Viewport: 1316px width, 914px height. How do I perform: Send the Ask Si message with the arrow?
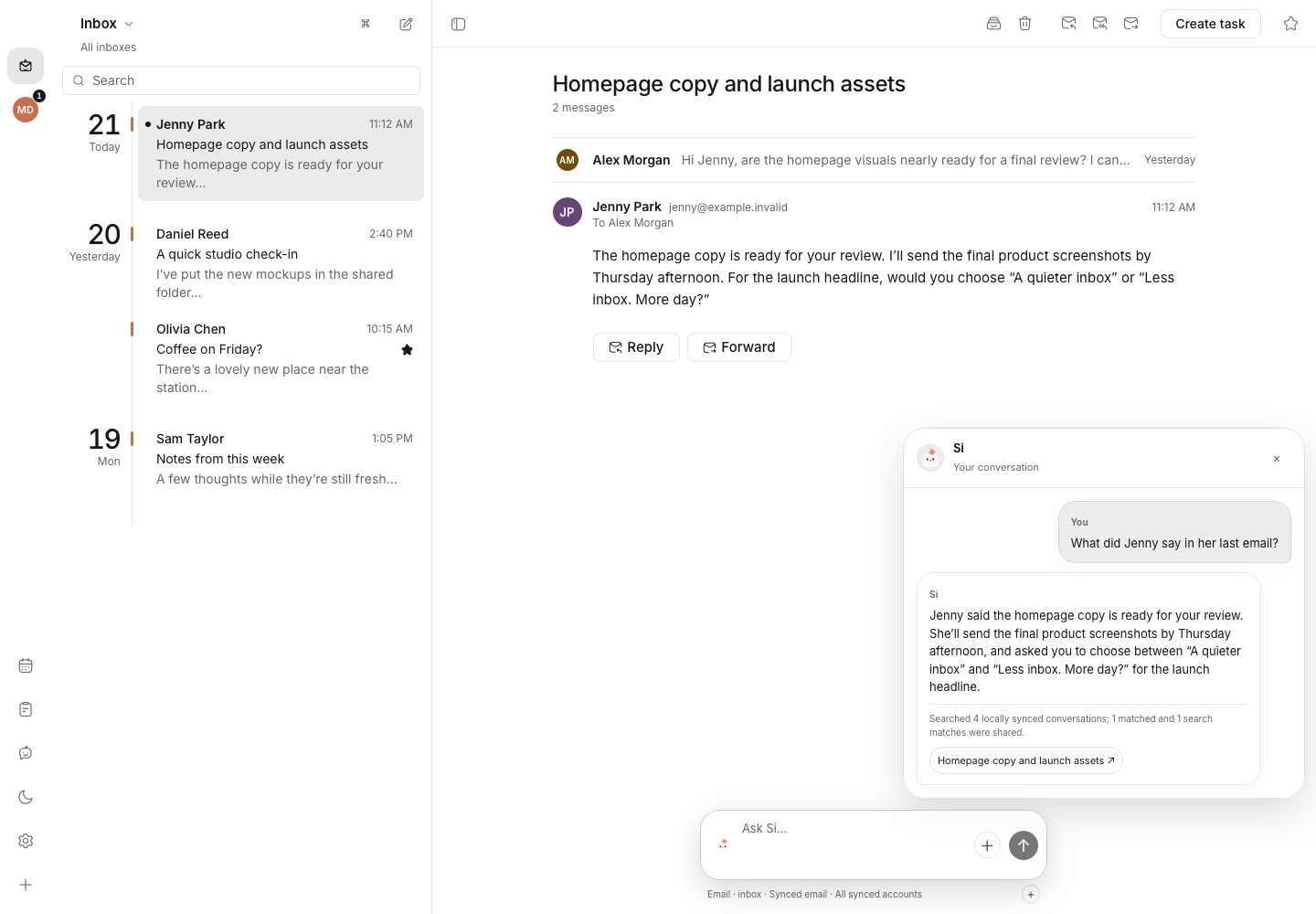(x=1024, y=846)
